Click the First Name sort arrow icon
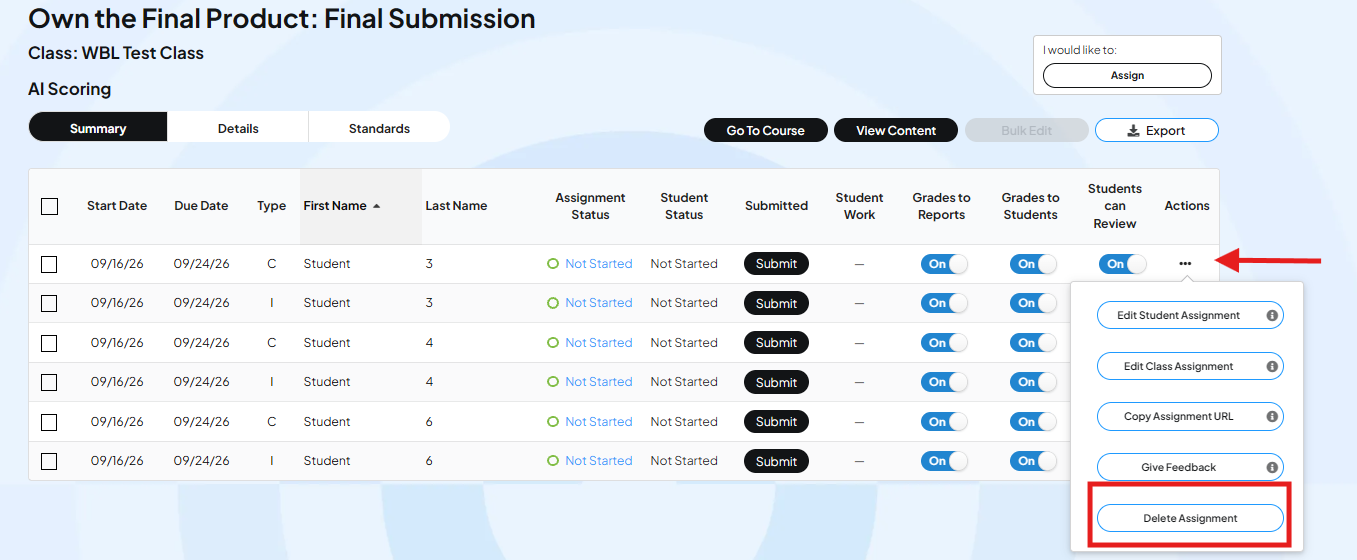Image resolution: width=1357 pixels, height=560 pixels. pos(376,206)
